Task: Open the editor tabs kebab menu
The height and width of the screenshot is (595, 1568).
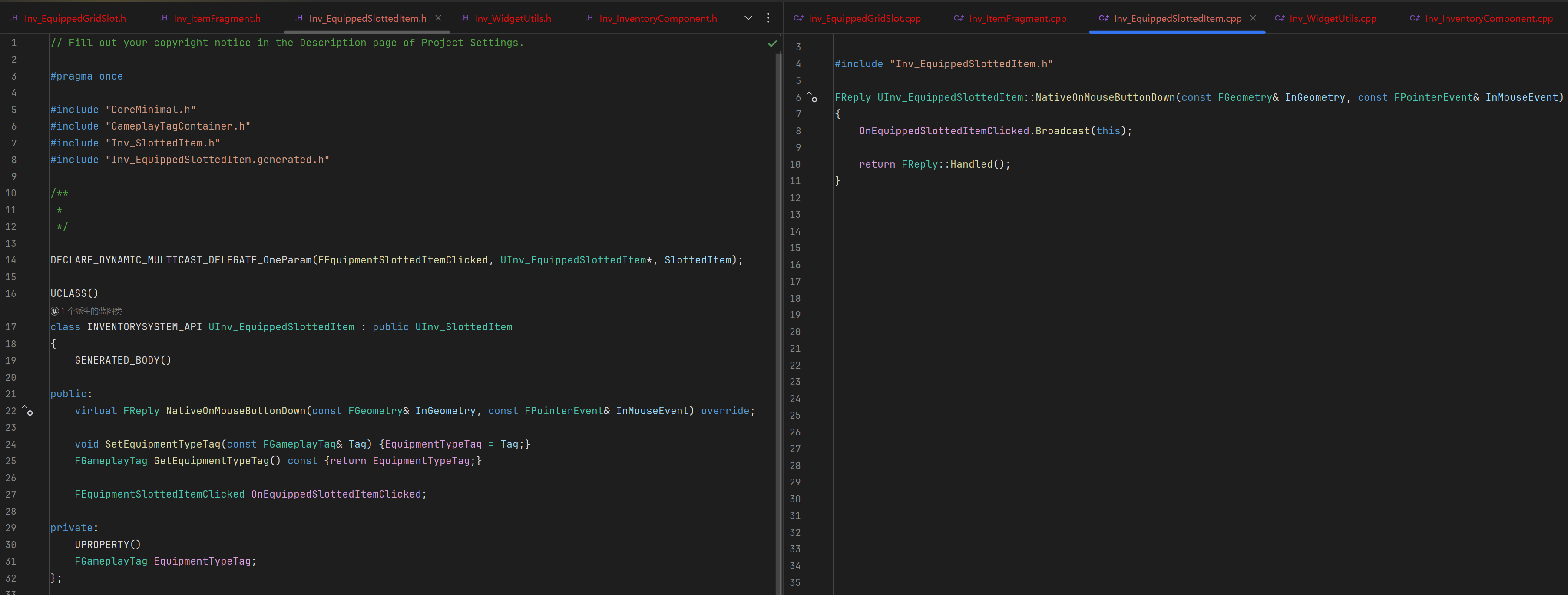Action: pos(768,18)
